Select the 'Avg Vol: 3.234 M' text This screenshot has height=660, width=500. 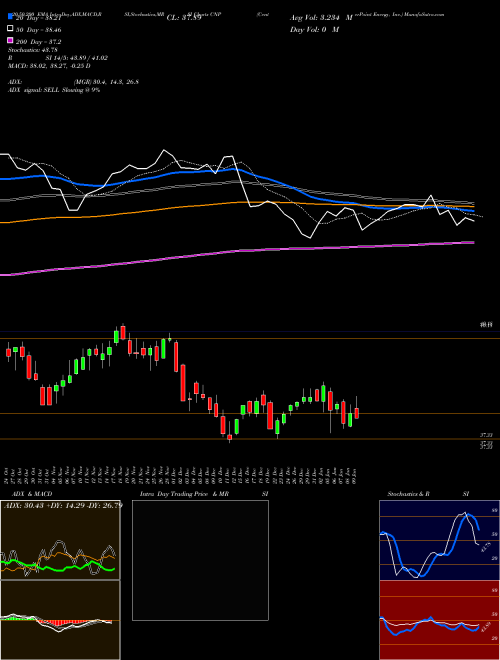321,18
